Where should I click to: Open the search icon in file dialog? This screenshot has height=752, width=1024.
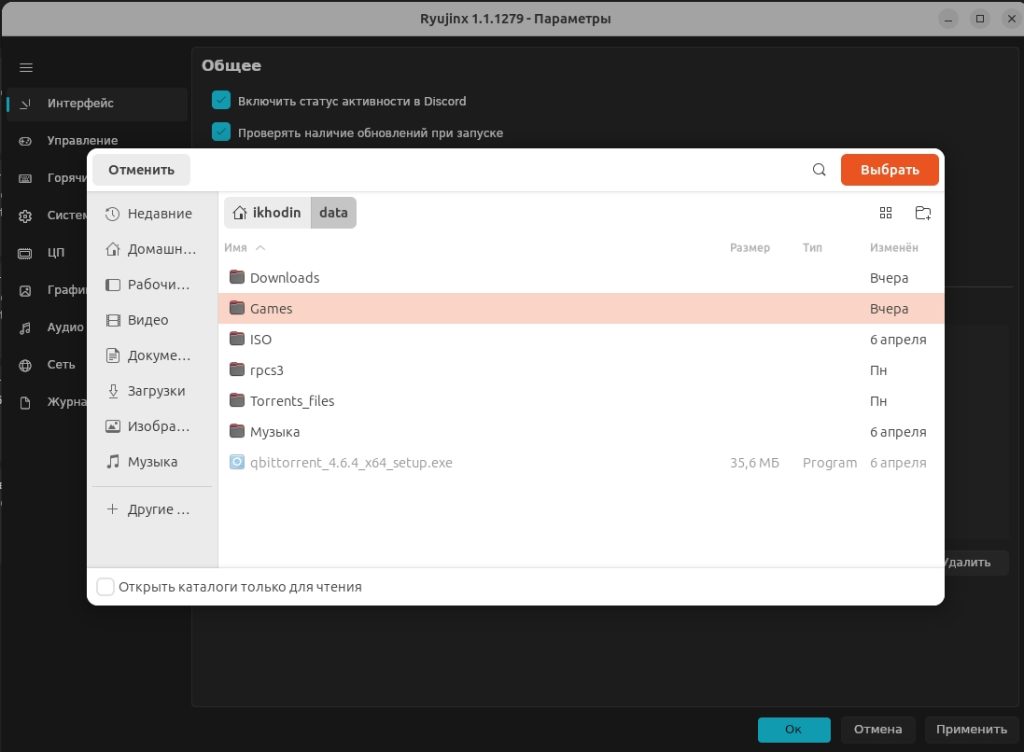(x=819, y=170)
